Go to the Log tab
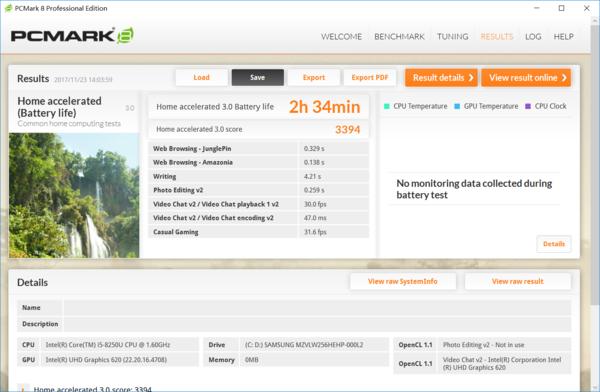 coord(533,36)
